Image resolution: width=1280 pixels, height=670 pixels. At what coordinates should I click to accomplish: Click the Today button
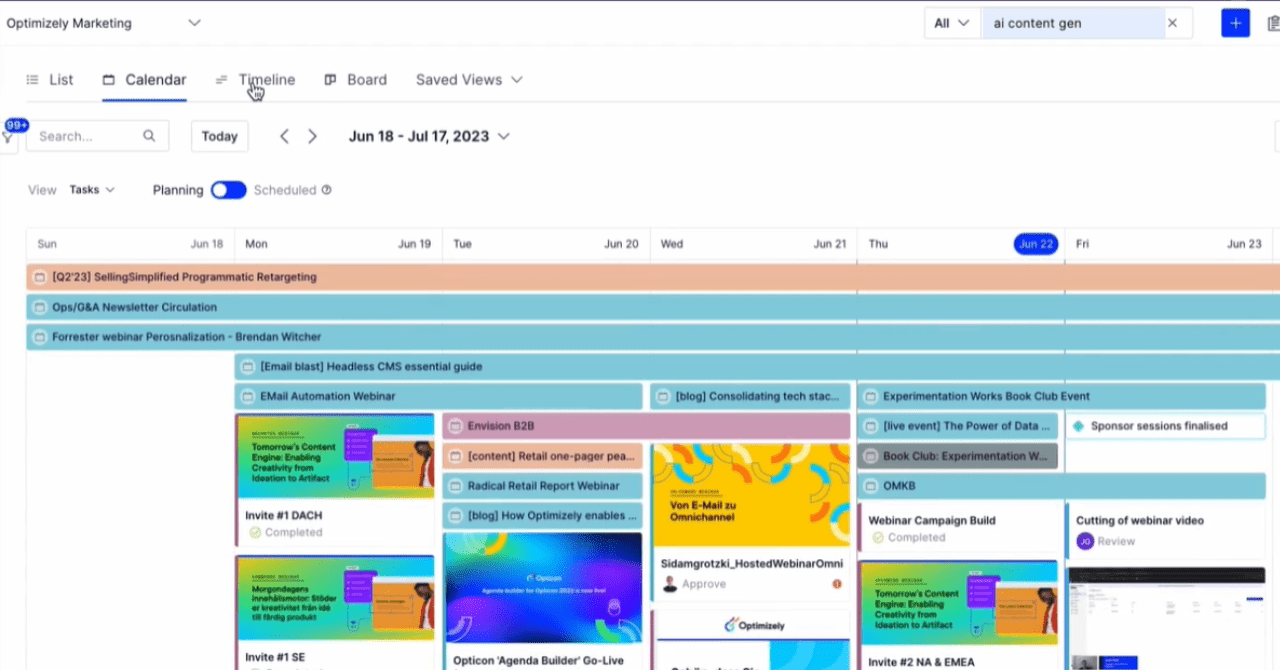[220, 136]
